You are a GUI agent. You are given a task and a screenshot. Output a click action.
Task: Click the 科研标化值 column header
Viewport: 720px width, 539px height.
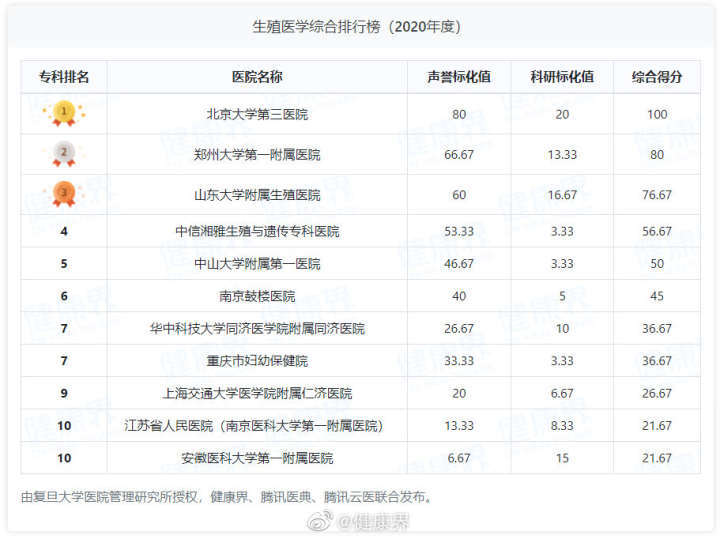562,77
